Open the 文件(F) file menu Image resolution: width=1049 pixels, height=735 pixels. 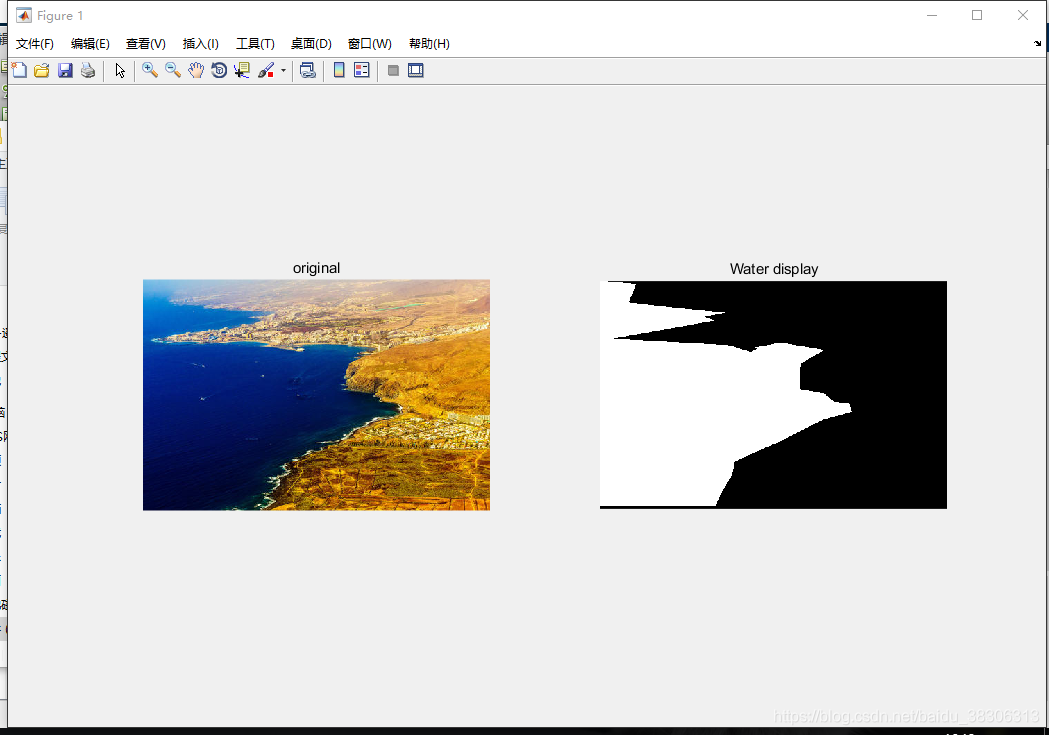pos(34,43)
